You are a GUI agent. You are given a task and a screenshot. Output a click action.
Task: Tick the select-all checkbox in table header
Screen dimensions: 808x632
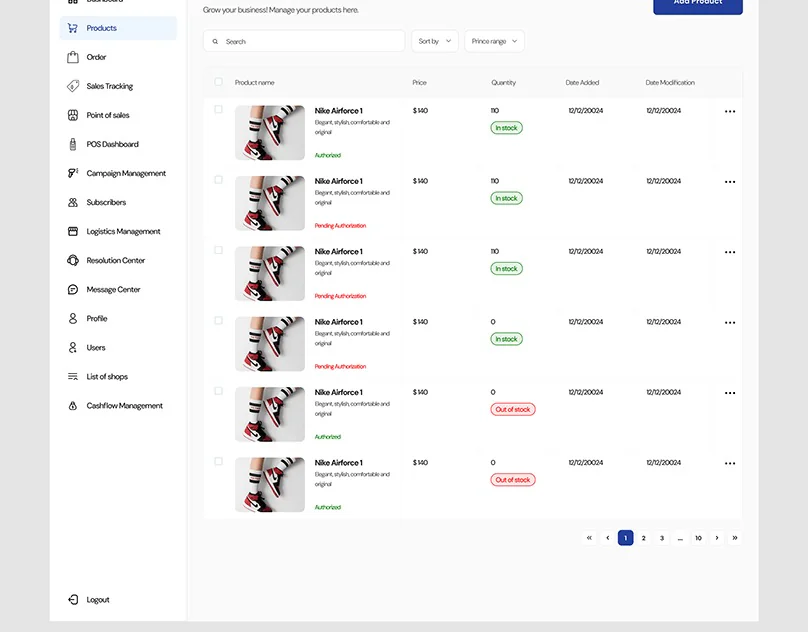[x=218, y=81]
